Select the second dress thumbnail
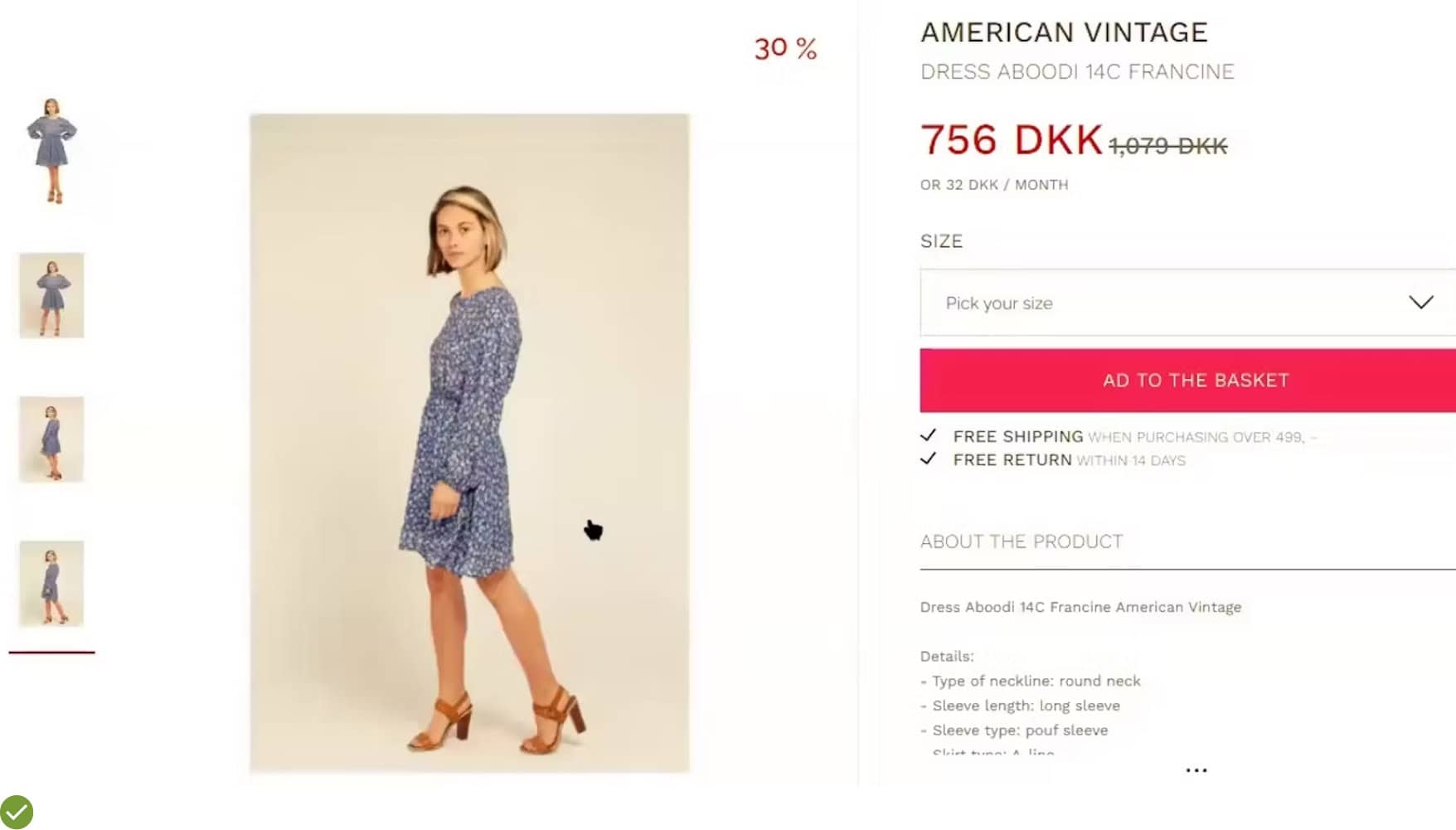 click(x=51, y=295)
